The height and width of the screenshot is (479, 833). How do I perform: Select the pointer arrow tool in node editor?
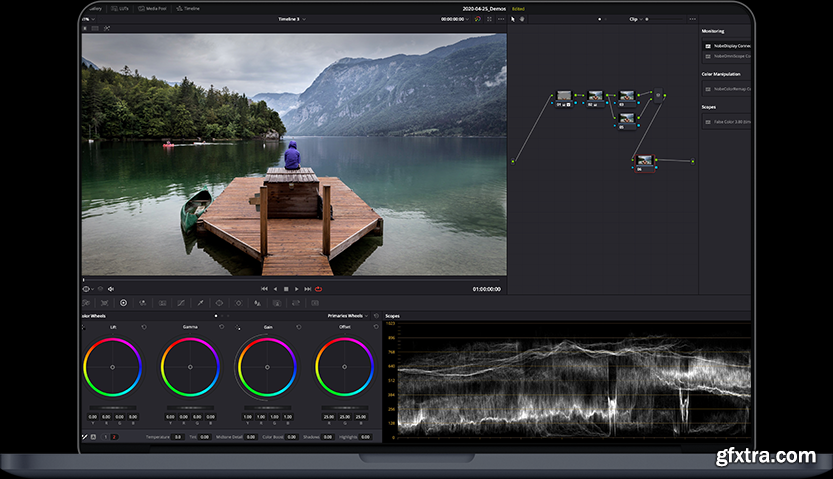coord(512,18)
